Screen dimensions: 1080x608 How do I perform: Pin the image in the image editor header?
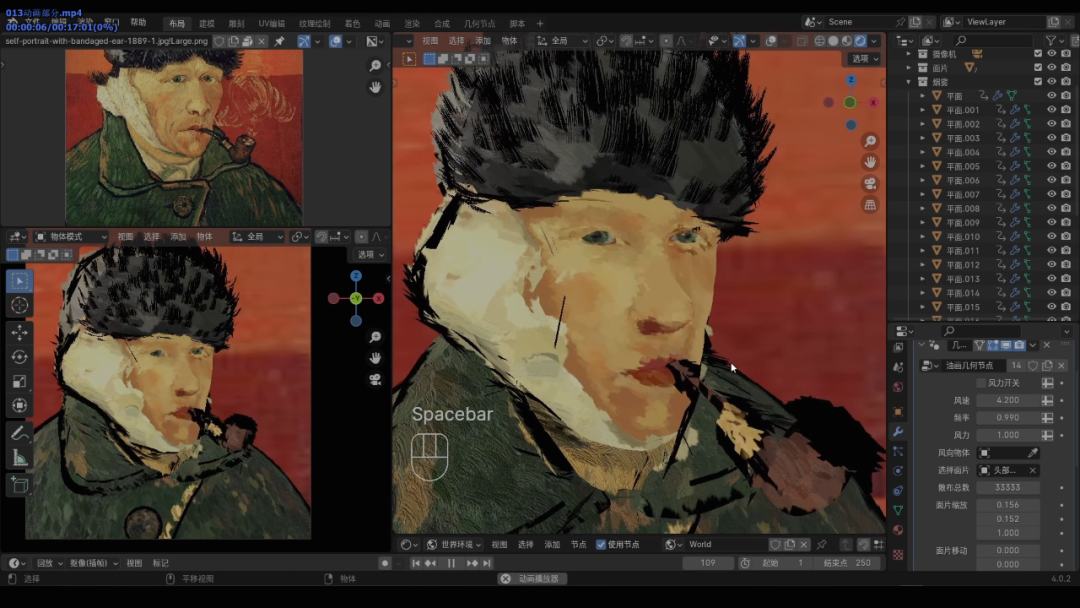280,41
